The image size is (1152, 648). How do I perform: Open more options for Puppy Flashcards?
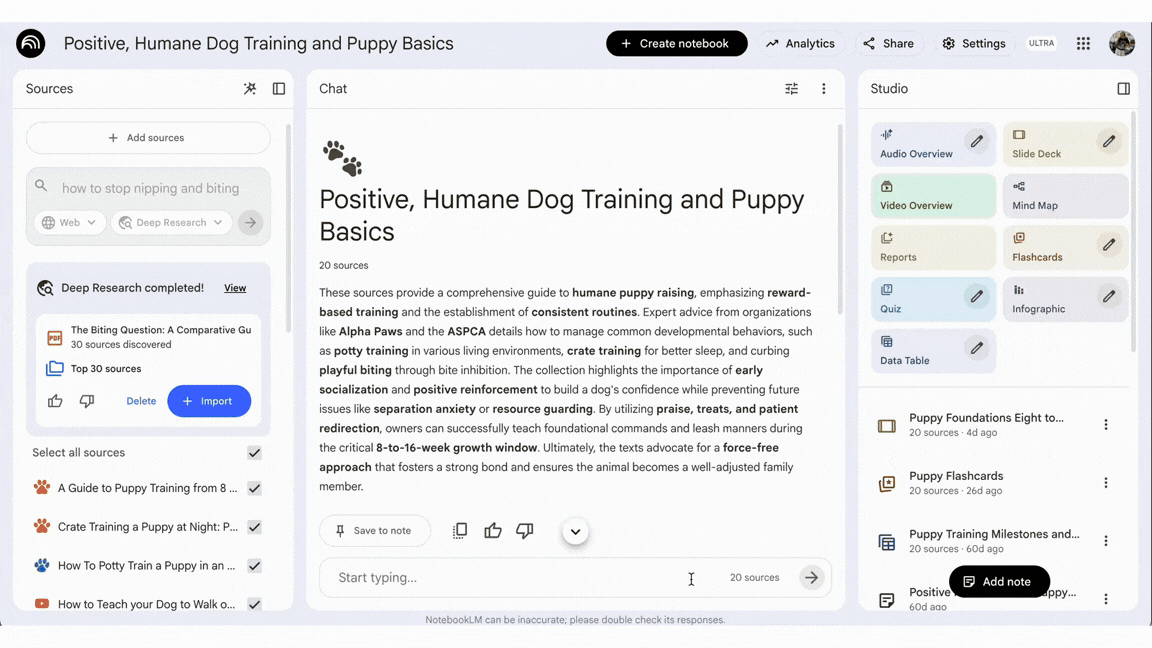click(x=1106, y=483)
